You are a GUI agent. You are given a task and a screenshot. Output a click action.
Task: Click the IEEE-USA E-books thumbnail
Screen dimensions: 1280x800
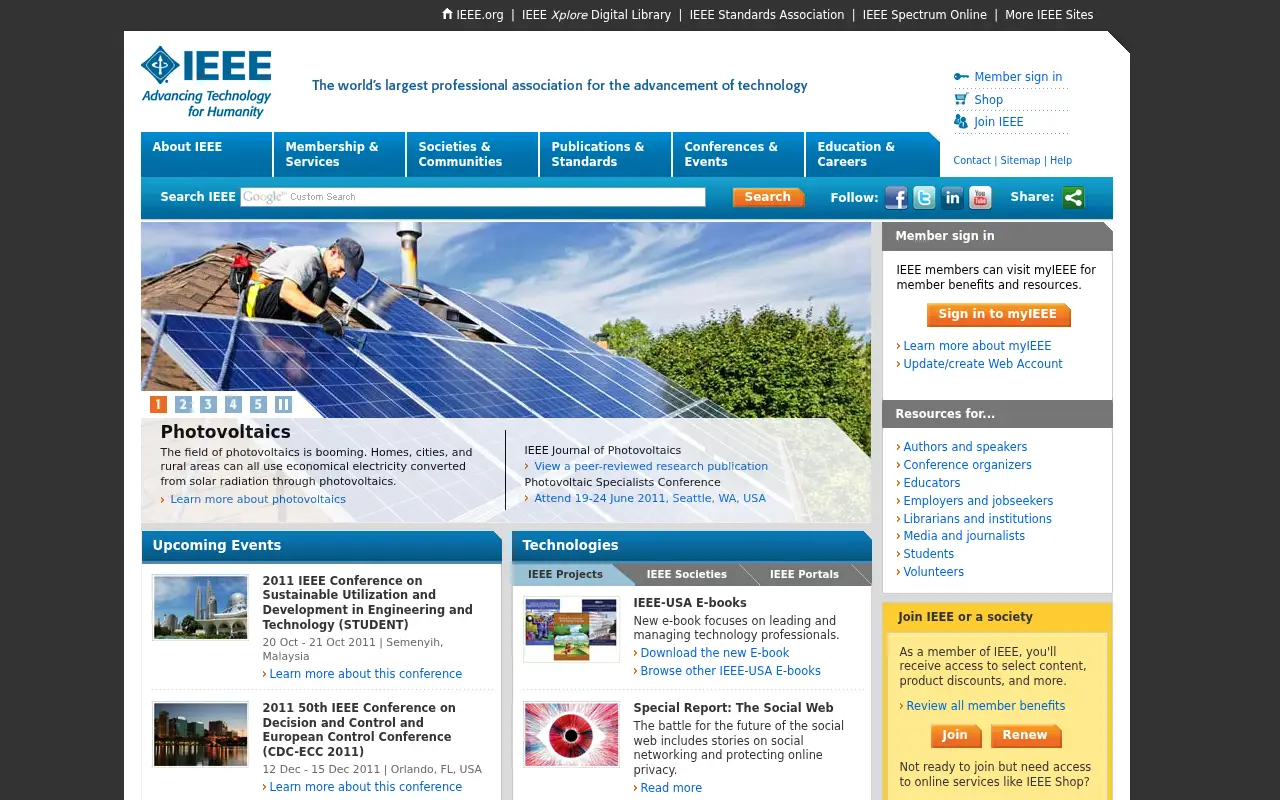(x=571, y=629)
